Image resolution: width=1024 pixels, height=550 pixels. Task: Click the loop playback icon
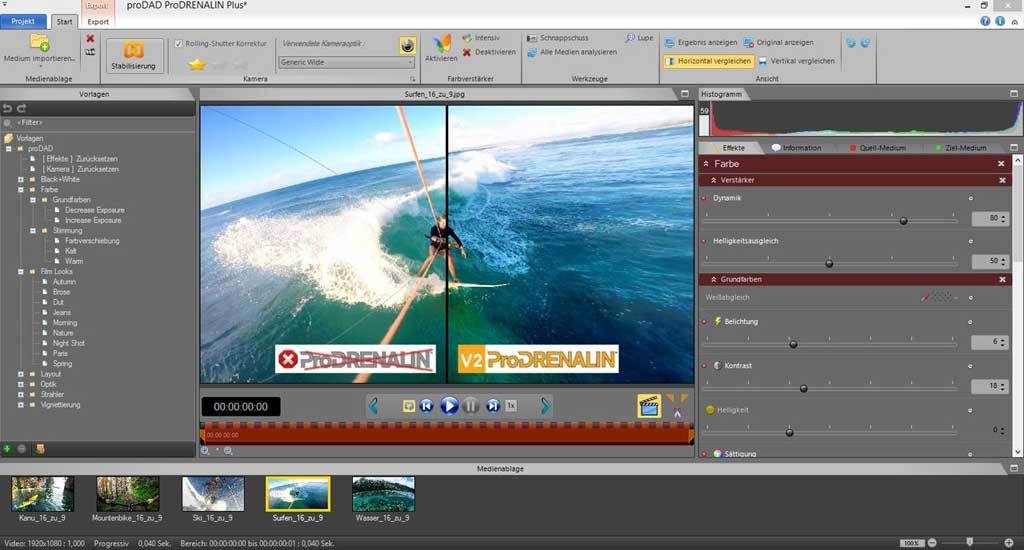point(408,406)
